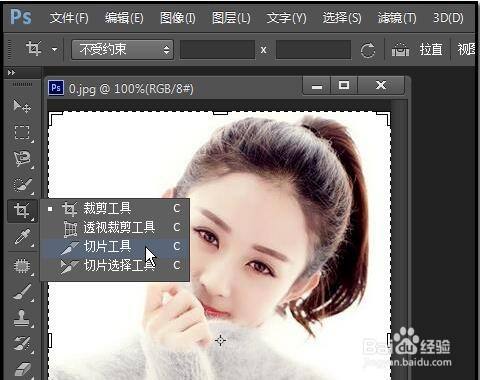The width and height of the screenshot is (480, 380).
Task: Select the Spot Healing Brush tool
Action: [22, 266]
